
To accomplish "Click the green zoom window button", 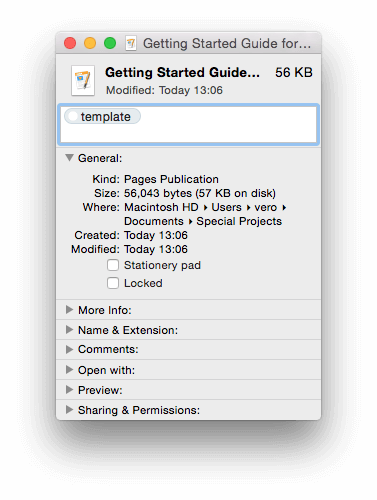I will pos(110,43).
